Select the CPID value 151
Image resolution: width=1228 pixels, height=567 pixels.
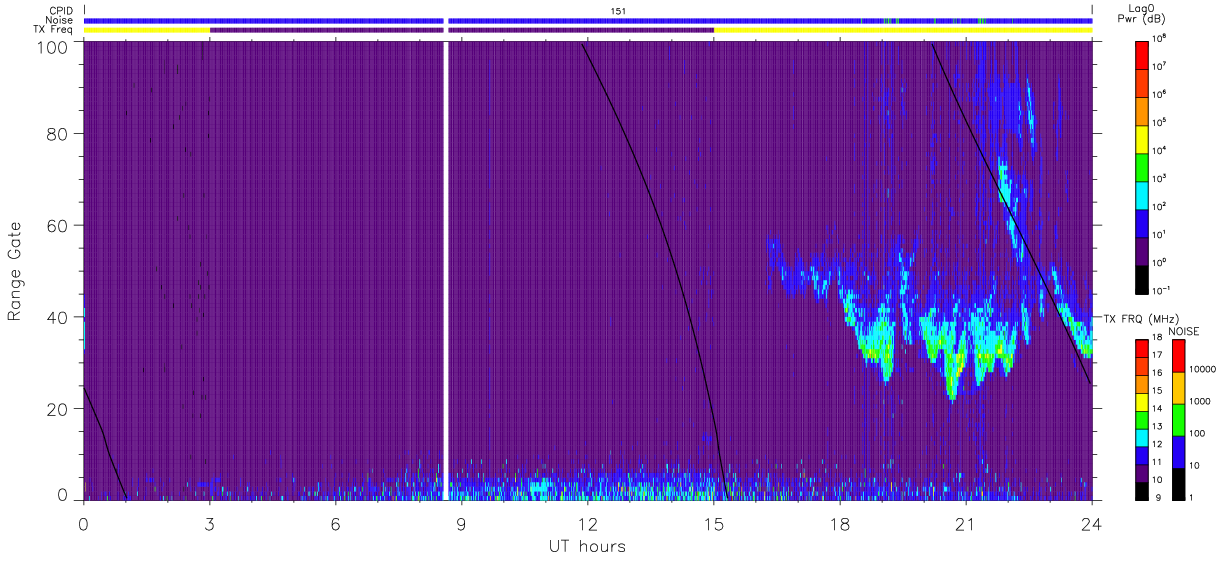[x=618, y=11]
